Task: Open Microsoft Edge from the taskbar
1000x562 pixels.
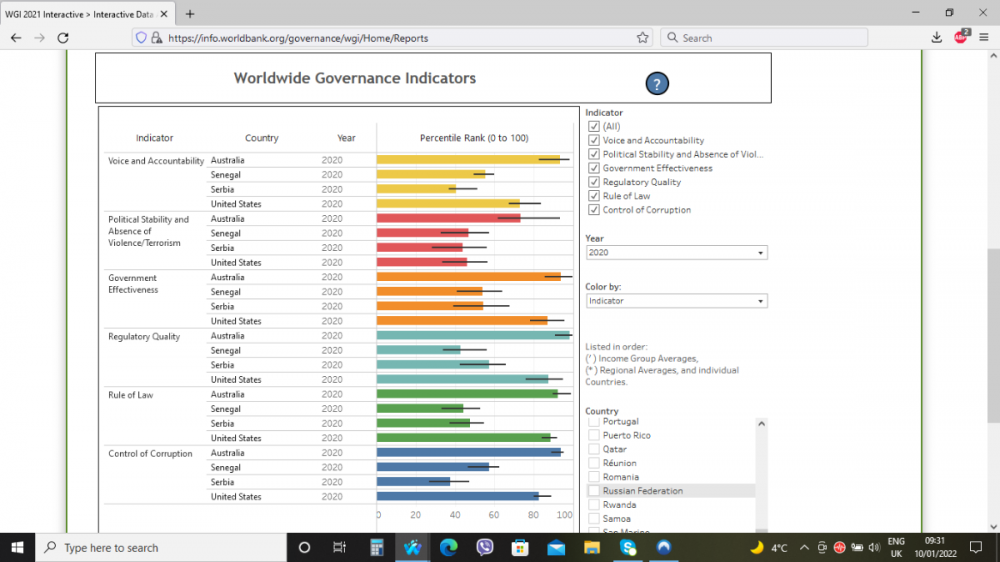Action: 449,547
